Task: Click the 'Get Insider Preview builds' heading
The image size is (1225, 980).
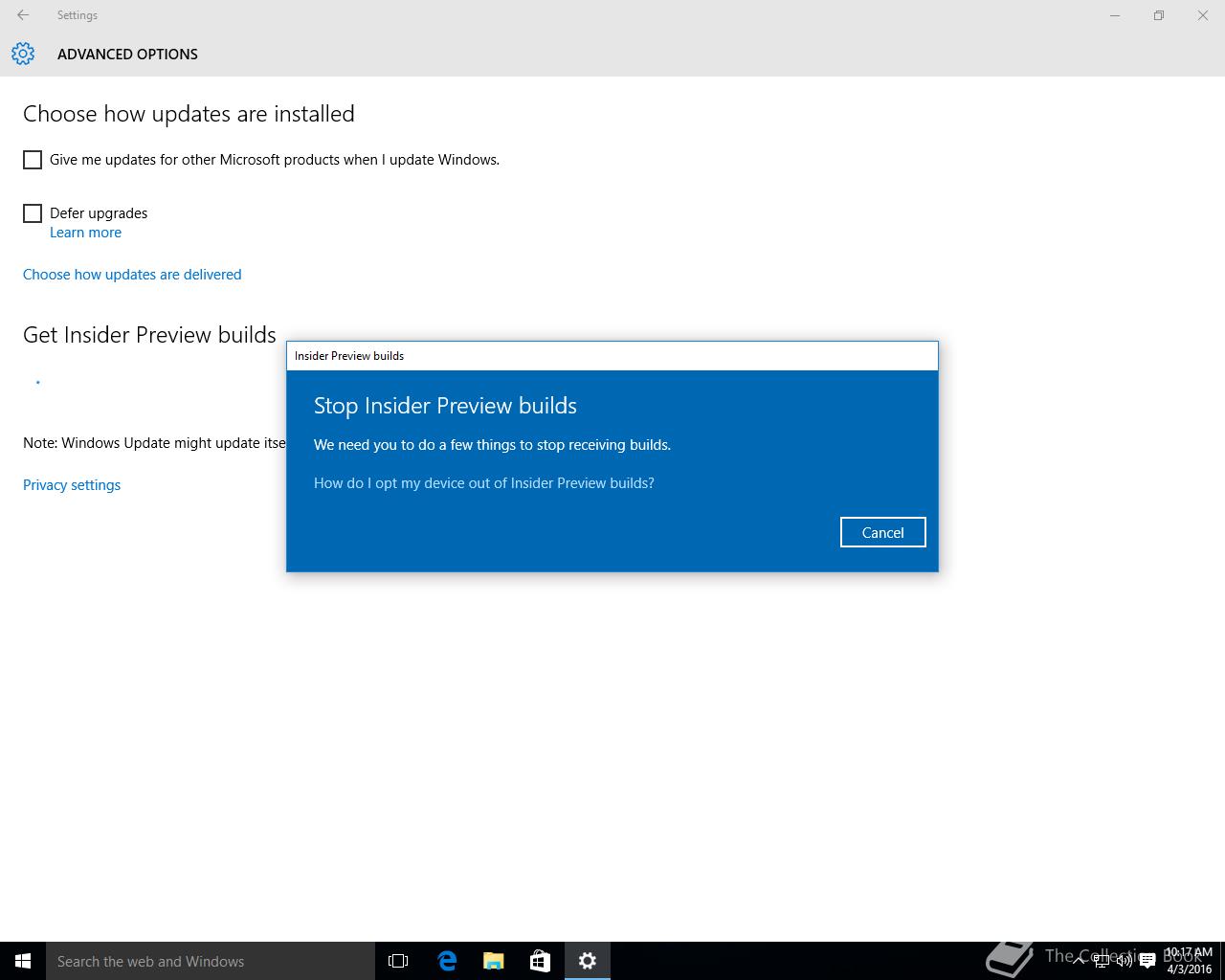Action: click(149, 335)
